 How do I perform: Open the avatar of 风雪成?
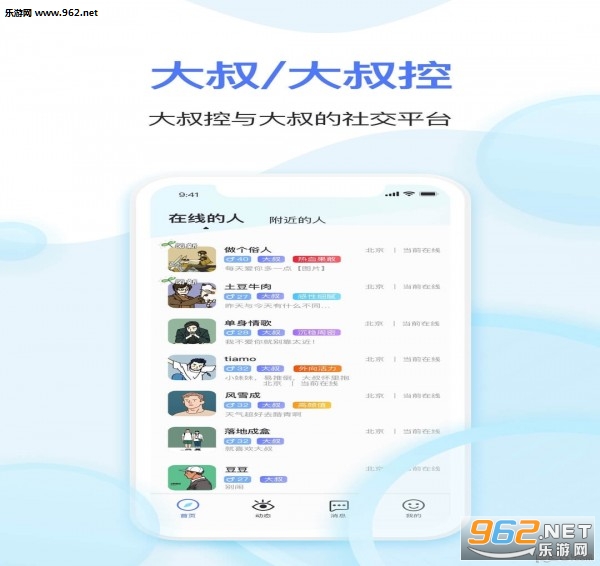coord(192,403)
